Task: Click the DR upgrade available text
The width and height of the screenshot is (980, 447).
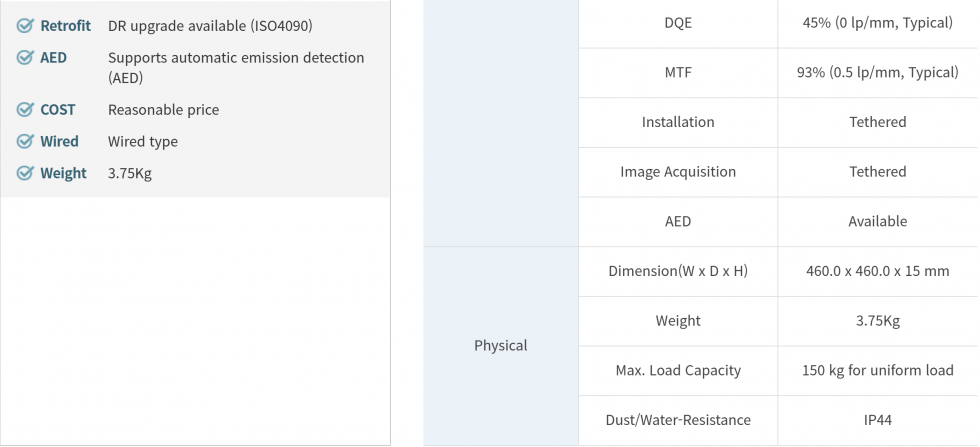Action: [216, 26]
